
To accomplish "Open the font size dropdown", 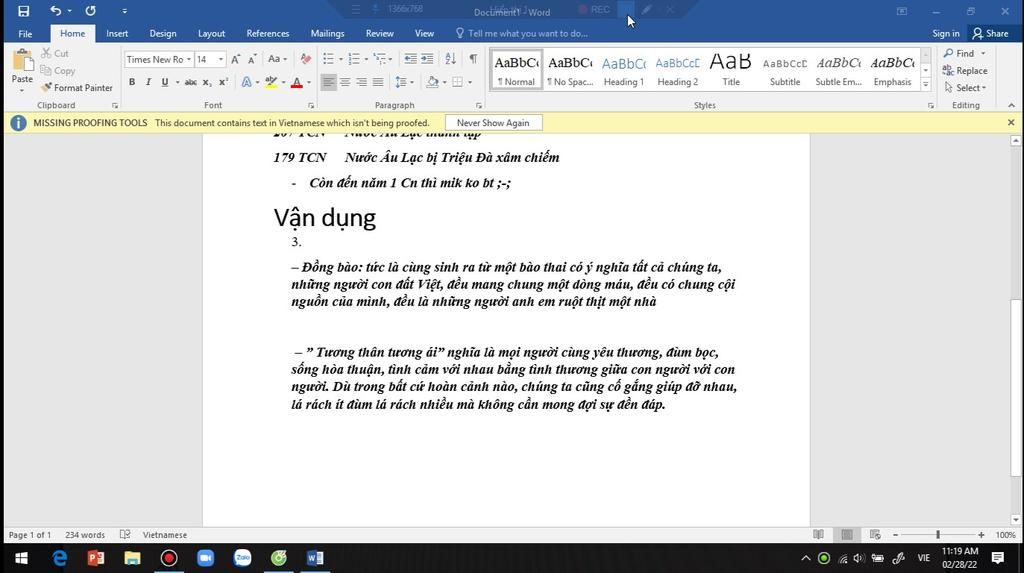I will [221, 59].
